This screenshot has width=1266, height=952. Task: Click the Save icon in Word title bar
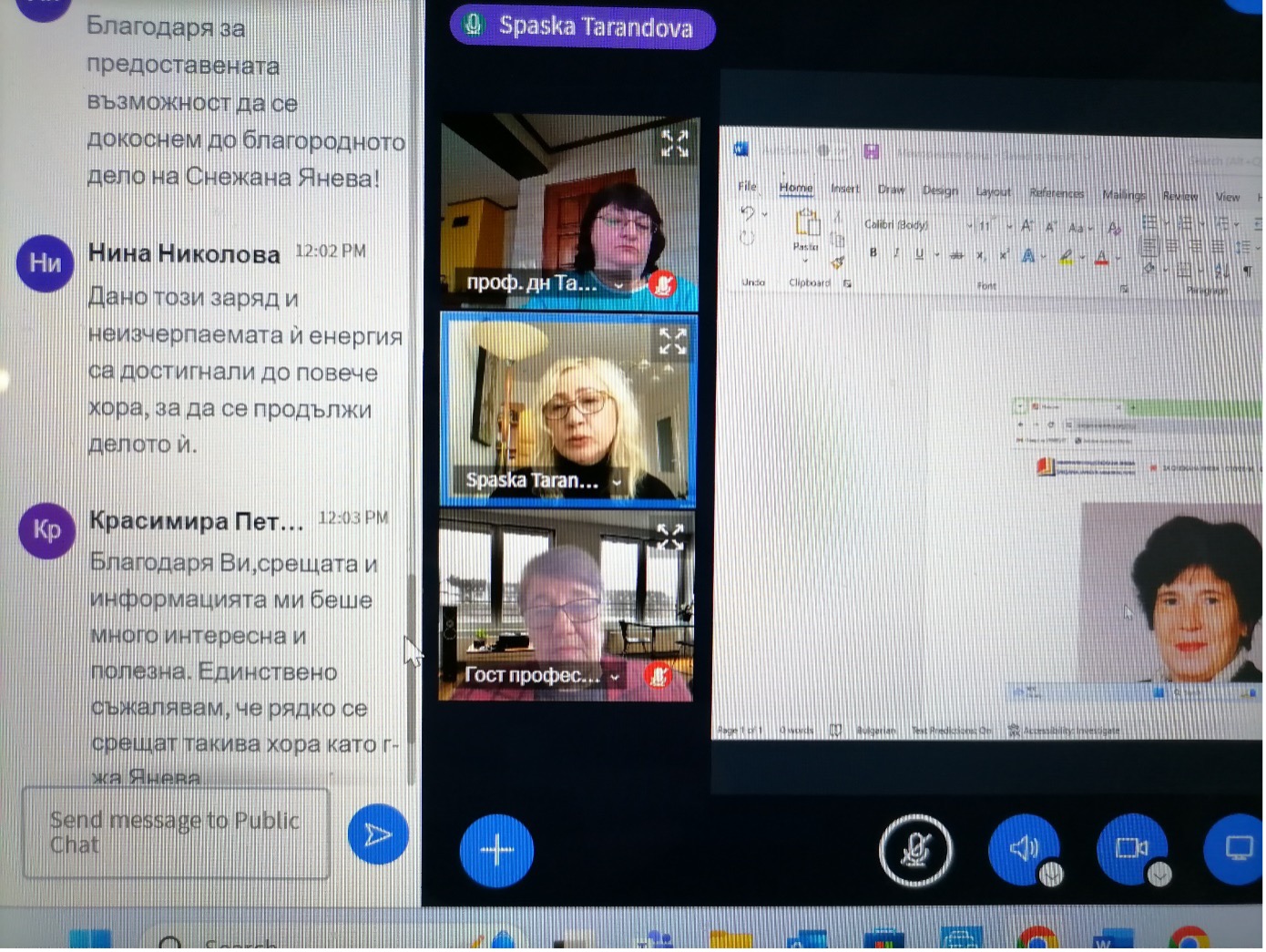[871, 151]
